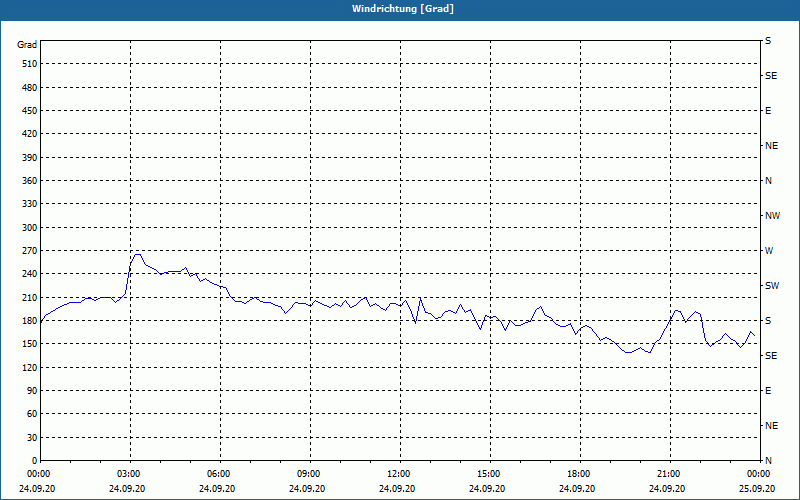Select the 300 y-axis tick label
This screenshot has height=500, width=800.
[30, 228]
